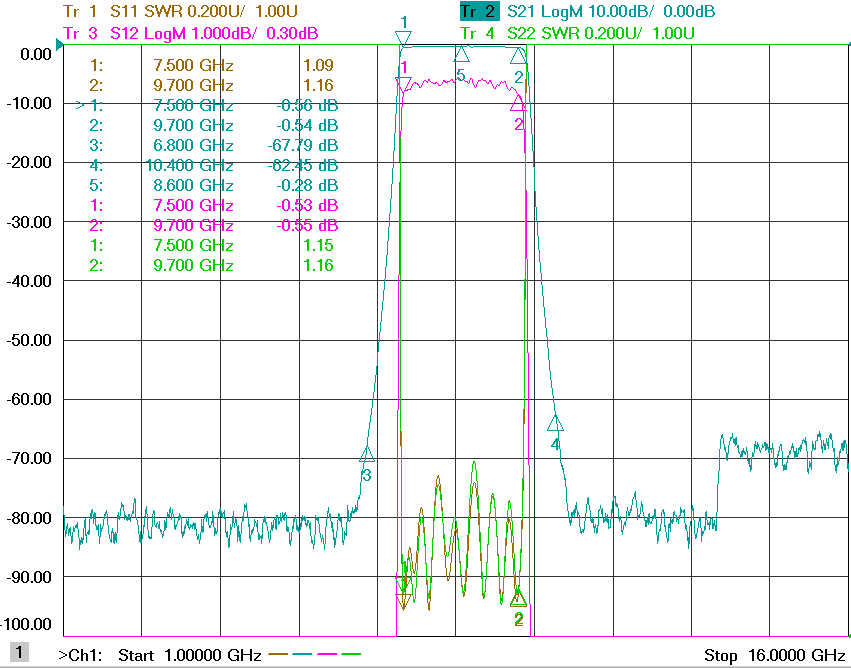Click teal marker 4 triangle on right skirt
The height and width of the screenshot is (668, 851).
(555, 423)
